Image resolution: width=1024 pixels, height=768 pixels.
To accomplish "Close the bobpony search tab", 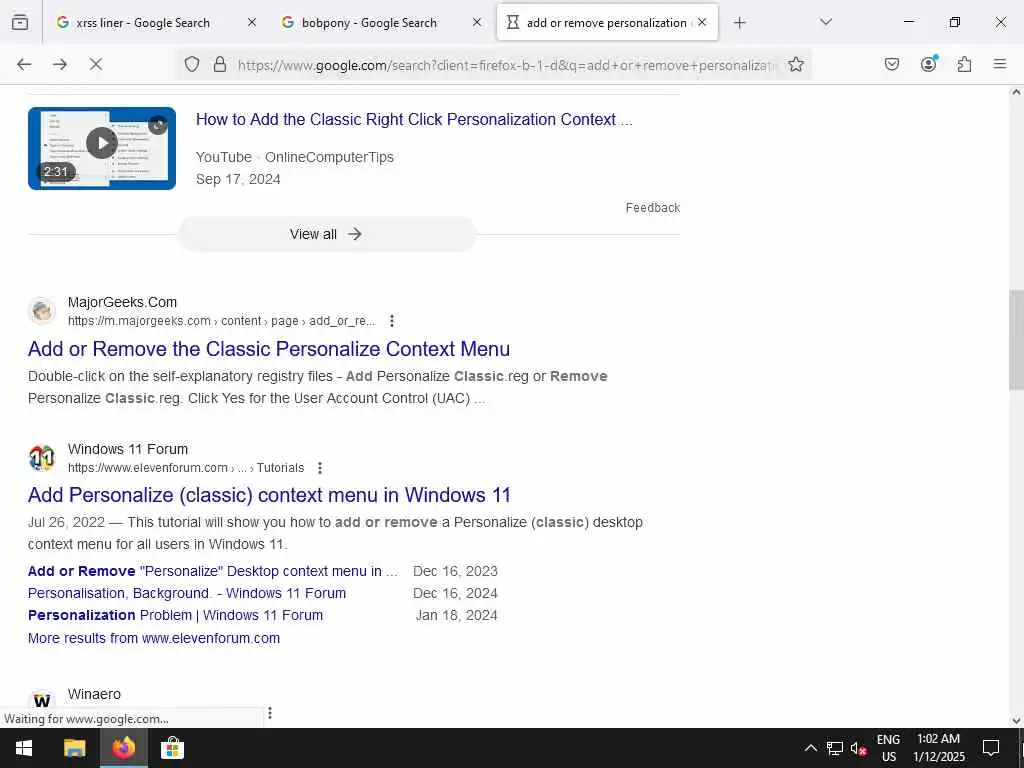I will coord(477,22).
